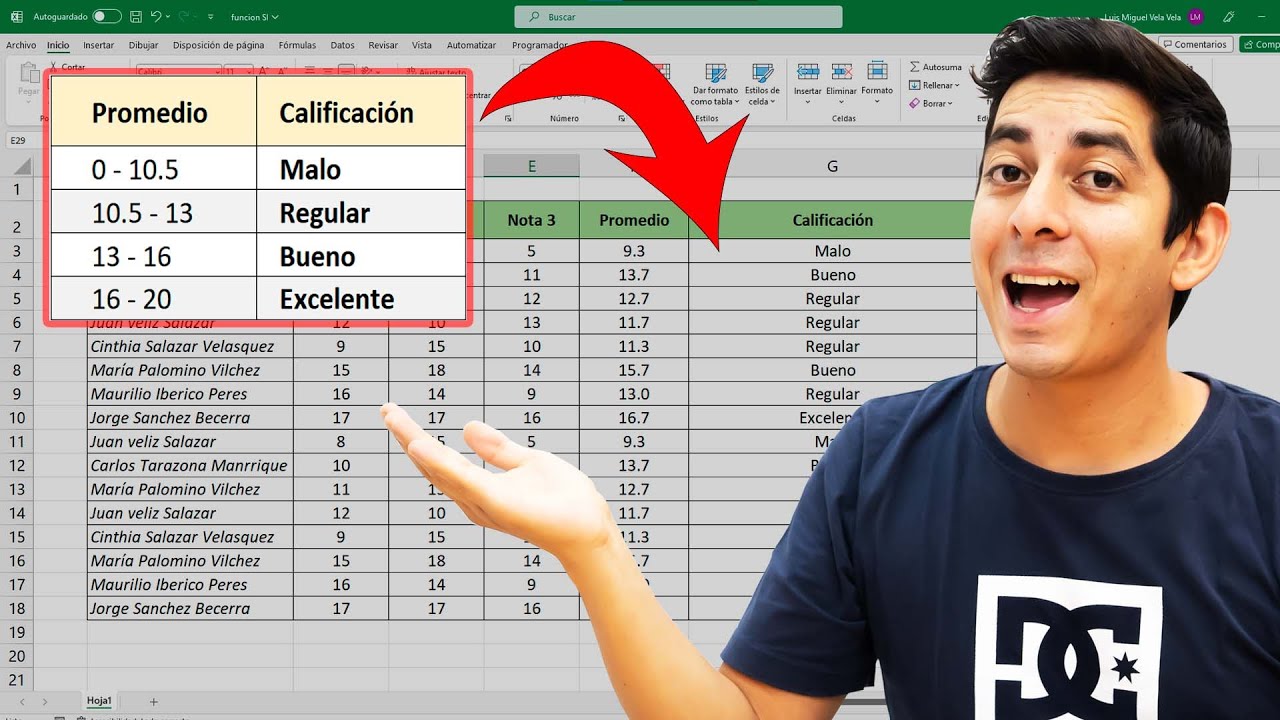
Task: Click the Buscar search box
Action: 678,17
